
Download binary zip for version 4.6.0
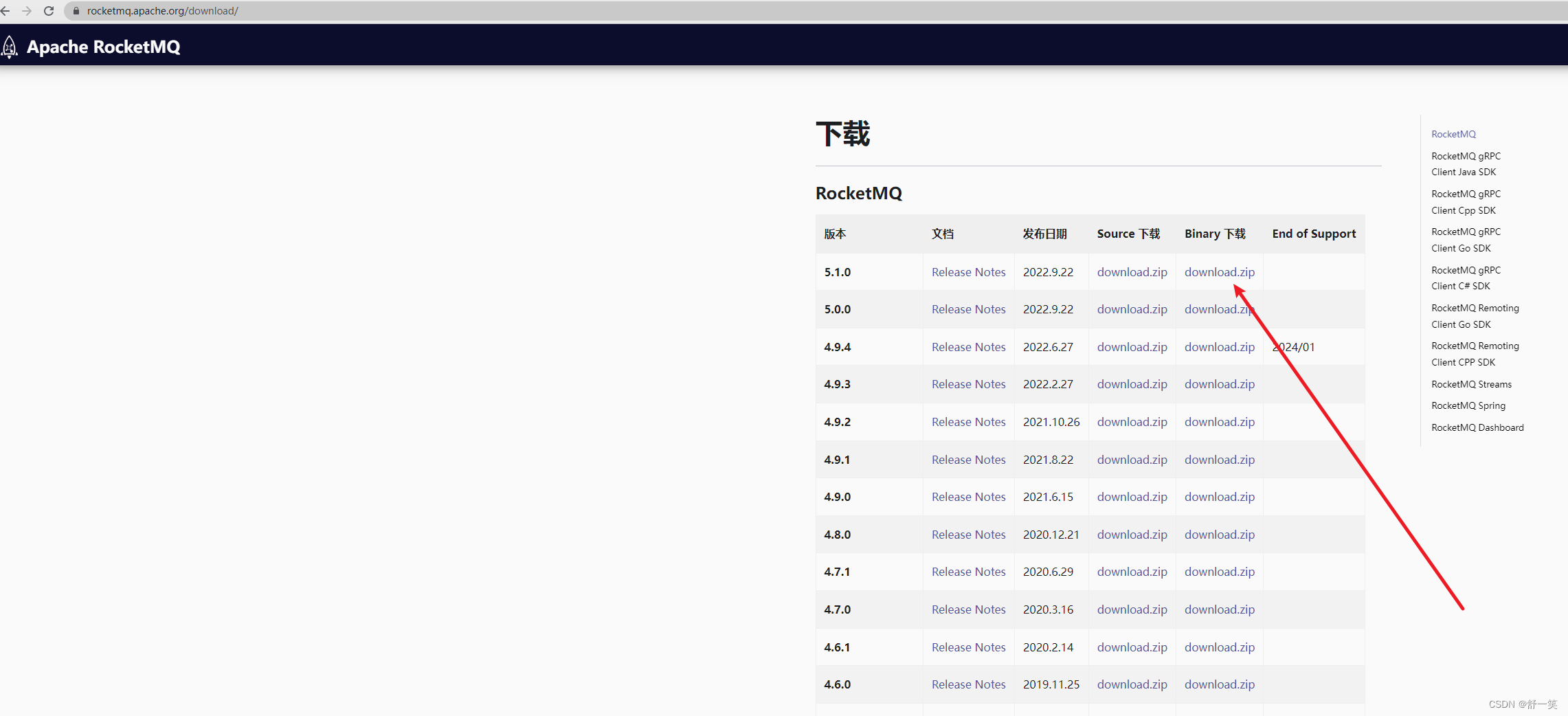(1219, 684)
